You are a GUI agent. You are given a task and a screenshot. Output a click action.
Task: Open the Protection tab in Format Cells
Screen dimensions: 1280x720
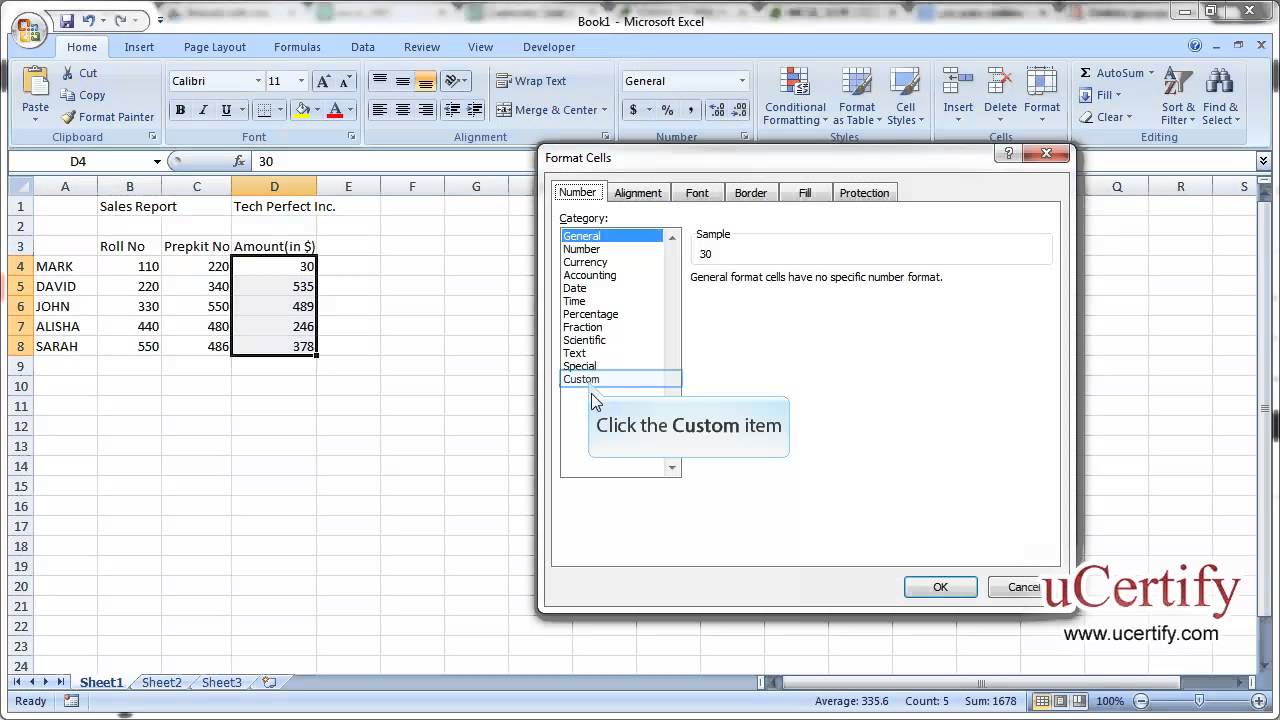(864, 193)
